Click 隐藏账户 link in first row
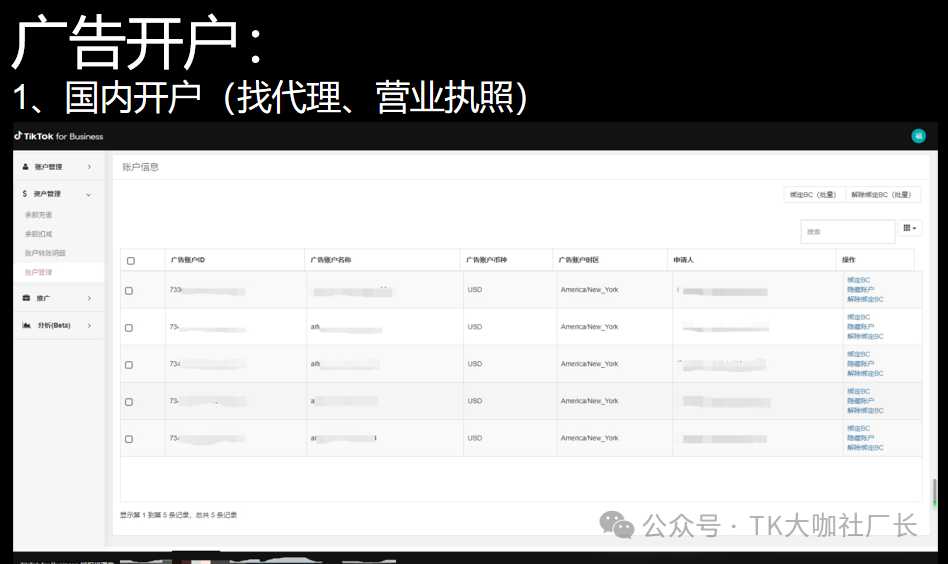The width and height of the screenshot is (948, 564). click(860, 290)
